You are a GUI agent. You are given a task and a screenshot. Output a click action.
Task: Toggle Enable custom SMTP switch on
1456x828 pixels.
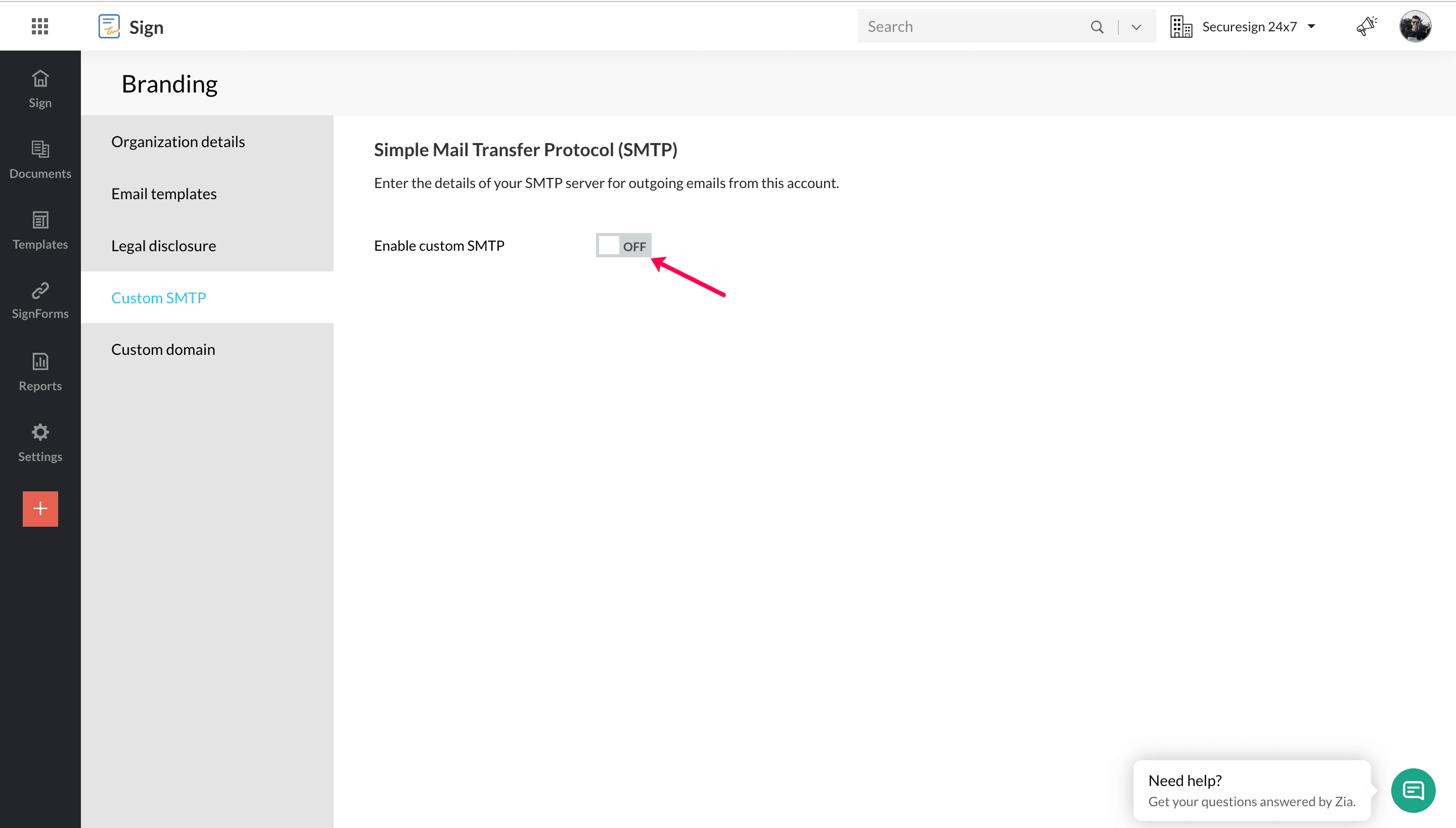point(623,246)
